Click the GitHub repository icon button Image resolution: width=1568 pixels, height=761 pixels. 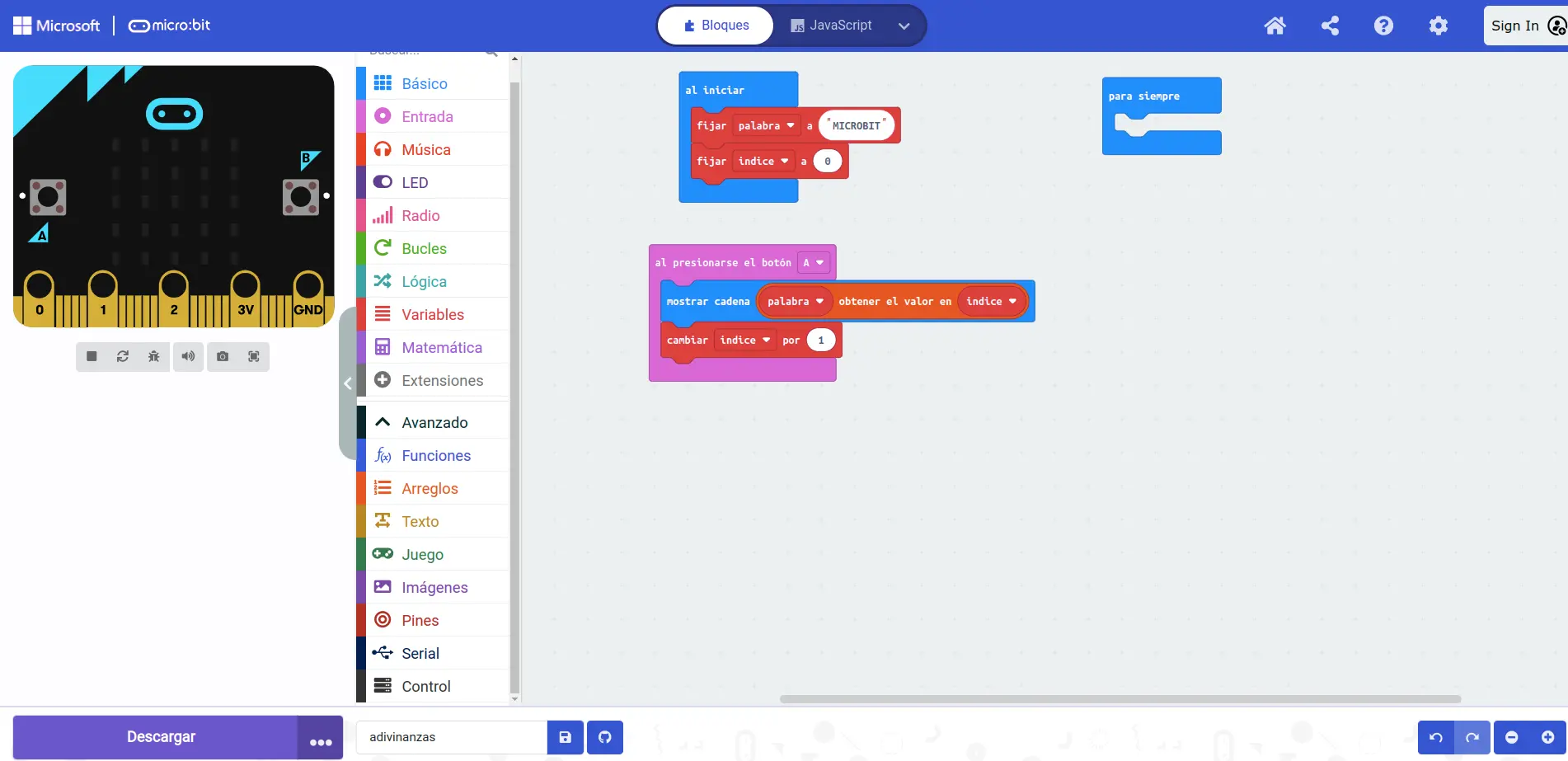click(605, 737)
